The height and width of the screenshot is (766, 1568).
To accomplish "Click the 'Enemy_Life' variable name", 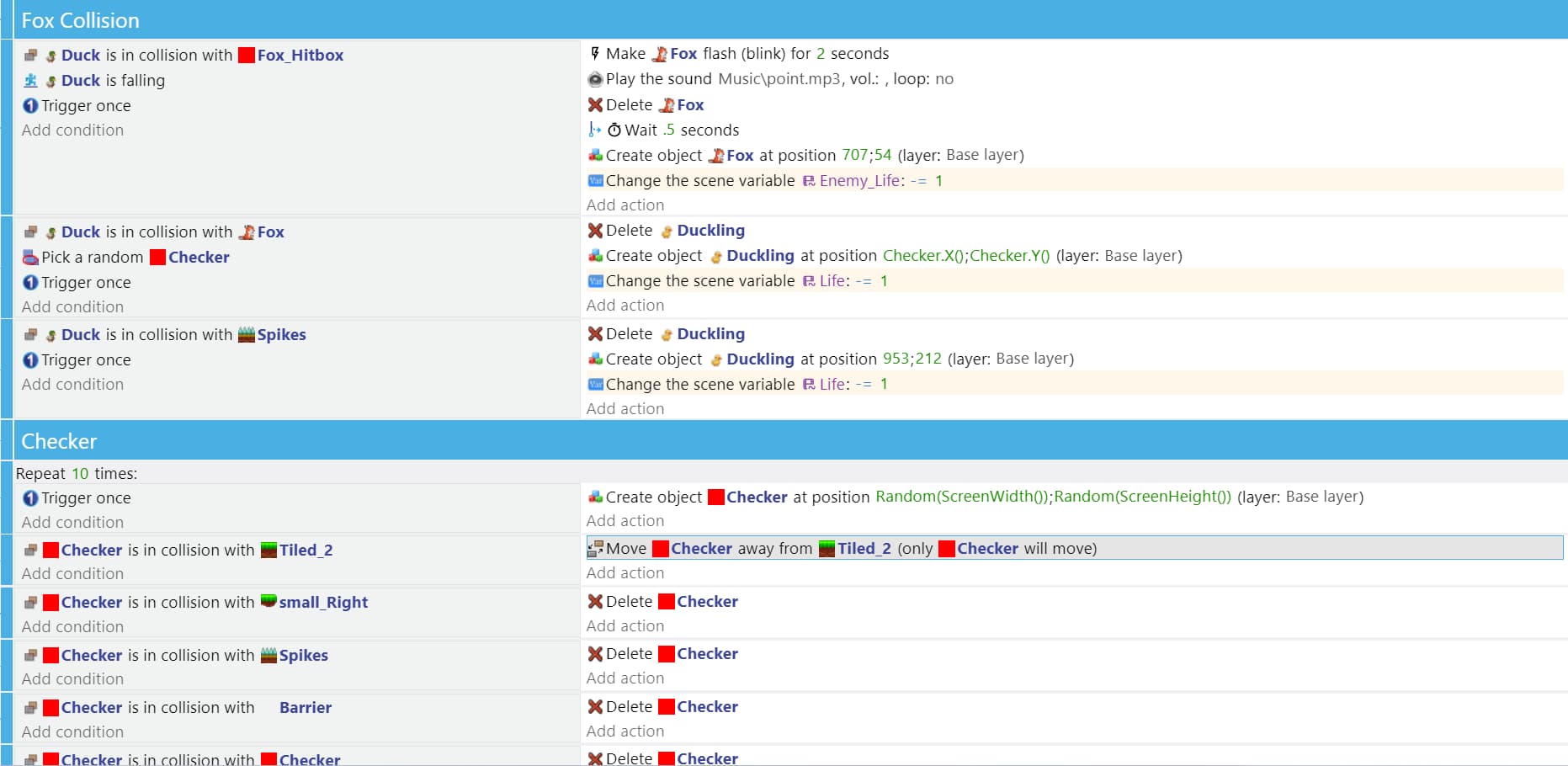I will point(860,181).
